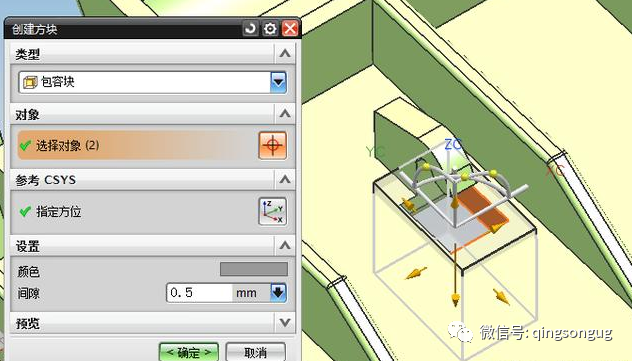The width and height of the screenshot is (632, 361).
Task: Click the block type icon beside 包容块
Action: coord(30,82)
